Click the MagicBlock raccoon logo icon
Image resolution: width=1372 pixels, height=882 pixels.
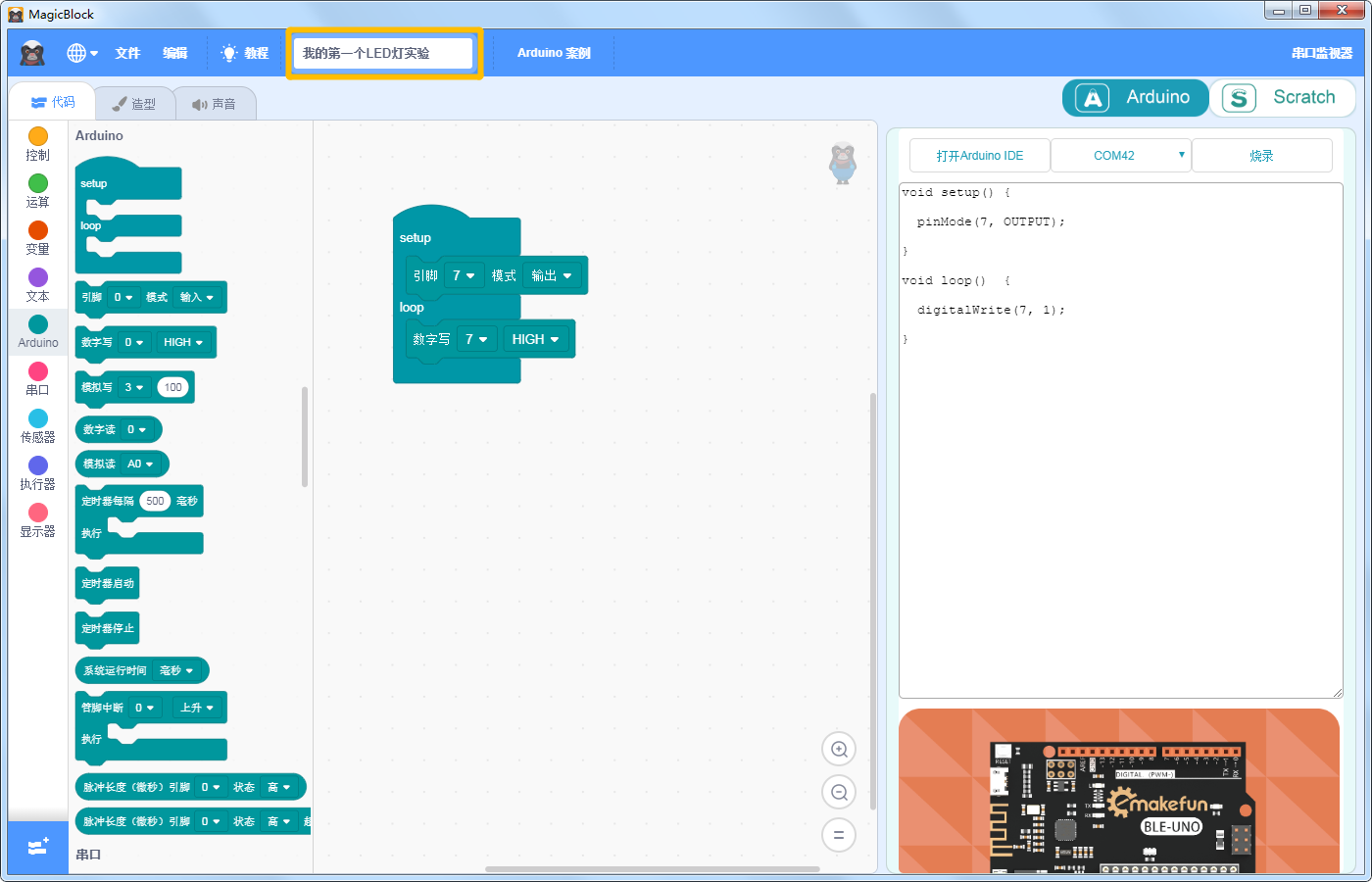click(x=32, y=53)
